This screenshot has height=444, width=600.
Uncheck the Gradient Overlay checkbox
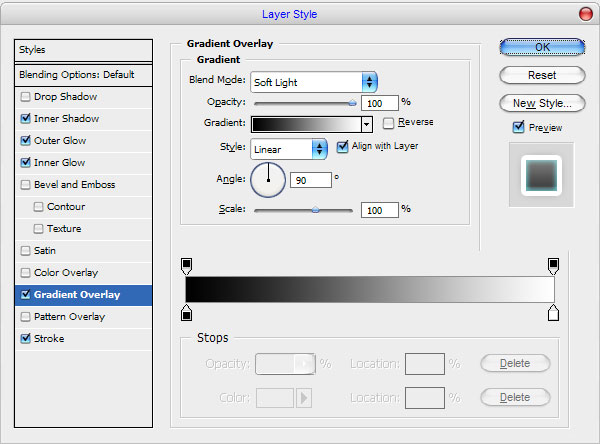(x=25, y=295)
